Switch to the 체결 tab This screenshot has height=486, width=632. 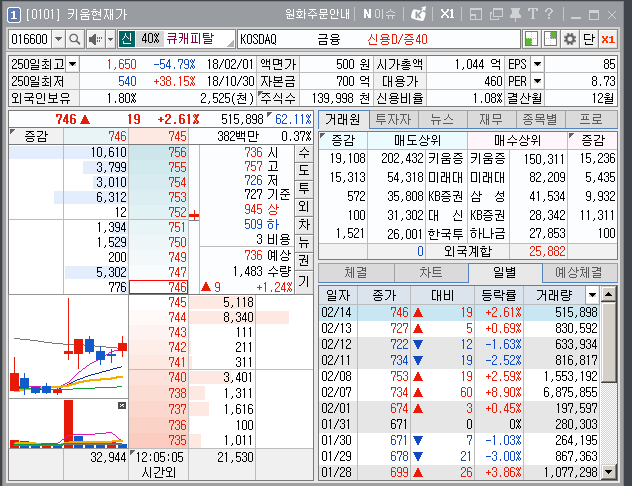tap(356, 273)
